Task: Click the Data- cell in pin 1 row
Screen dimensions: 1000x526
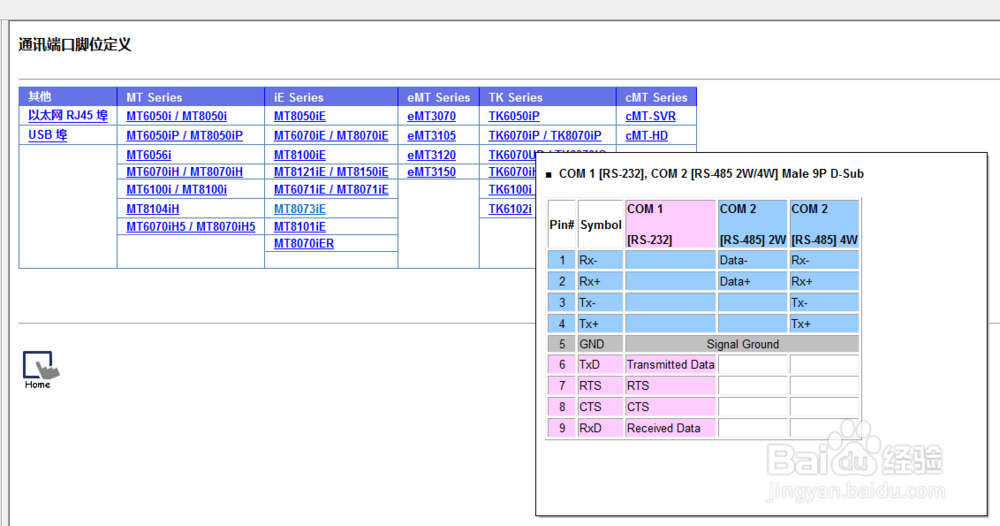Action: [753, 260]
